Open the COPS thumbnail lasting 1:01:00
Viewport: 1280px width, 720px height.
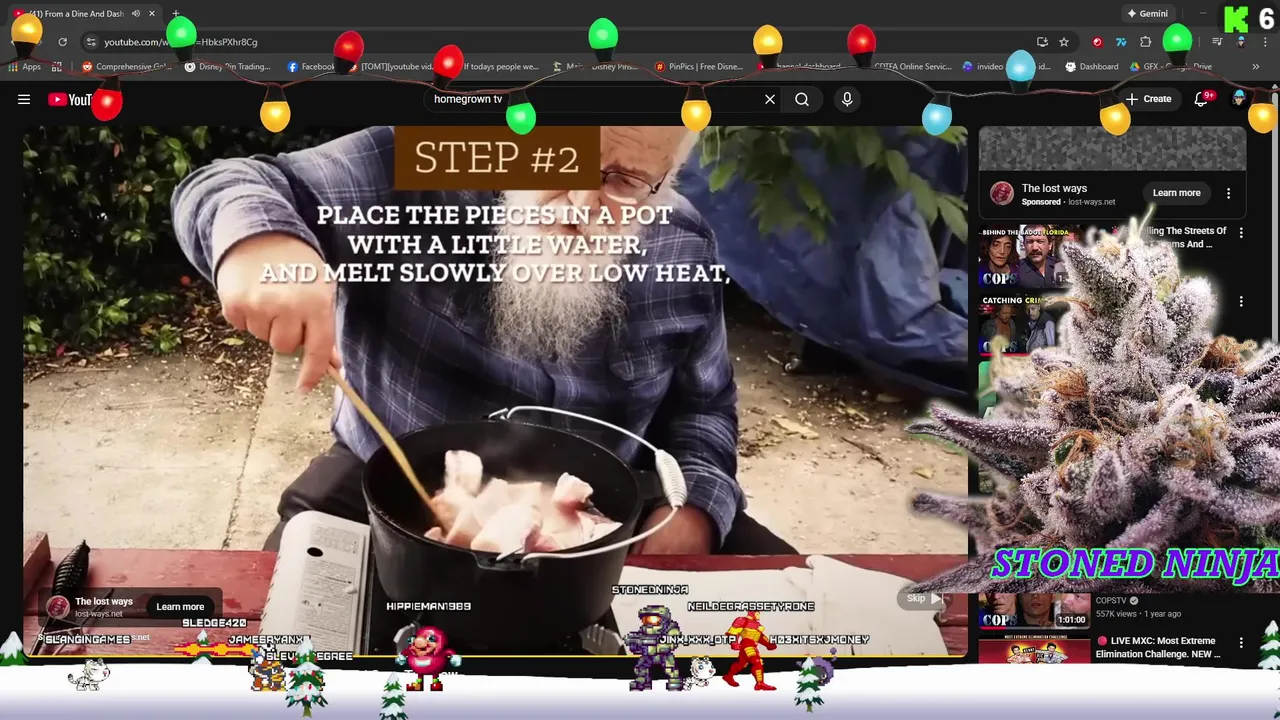click(x=1034, y=611)
